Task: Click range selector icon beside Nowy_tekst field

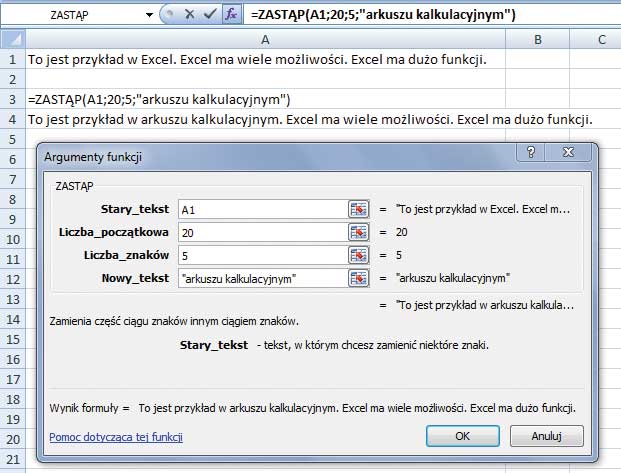Action: [x=359, y=278]
